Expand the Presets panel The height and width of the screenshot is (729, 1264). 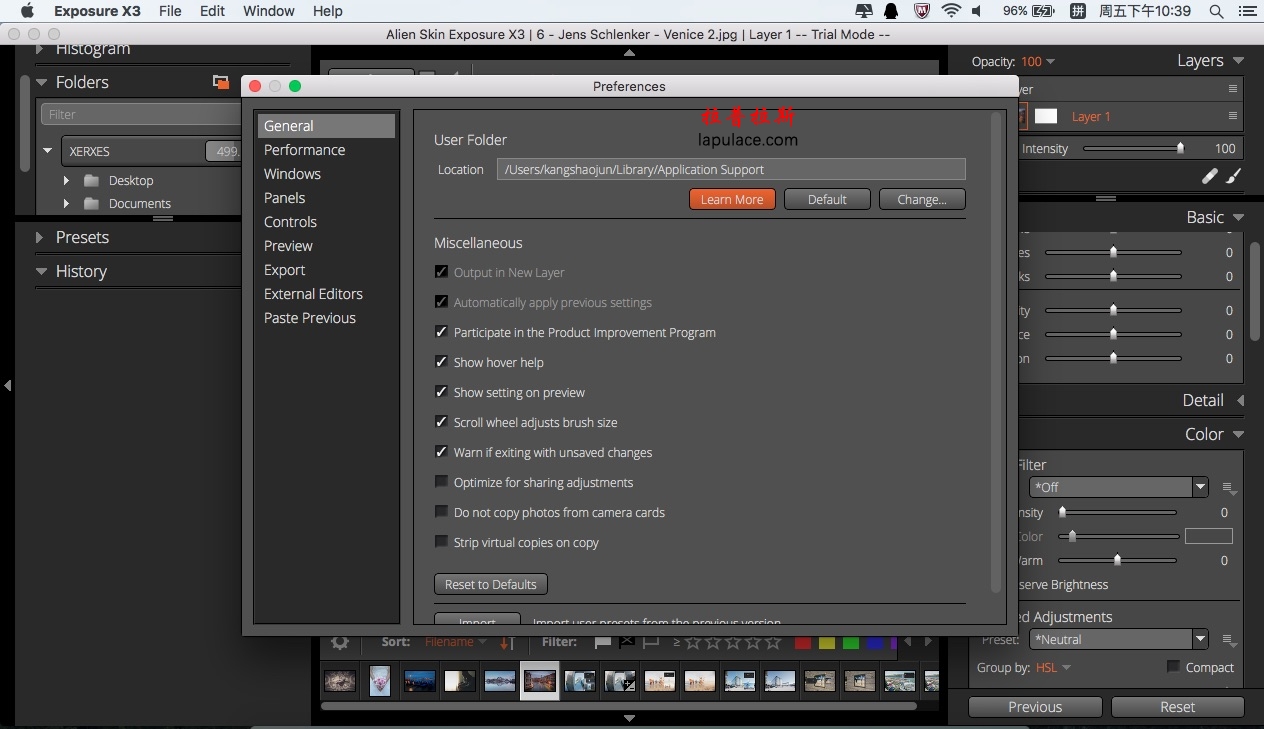click(41, 237)
